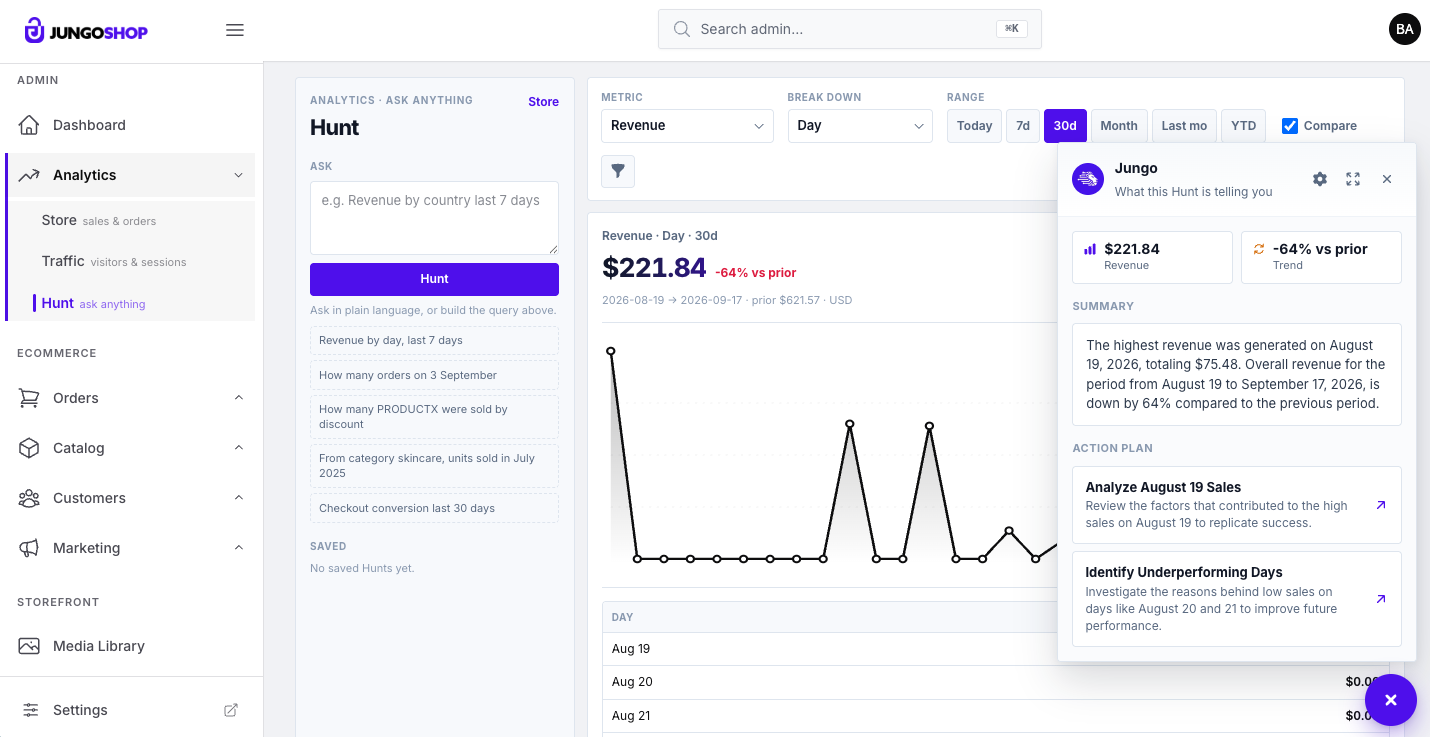1430x737 pixels.
Task: Choose suggestion How many PRODUCTX were sold
Action: (x=434, y=417)
